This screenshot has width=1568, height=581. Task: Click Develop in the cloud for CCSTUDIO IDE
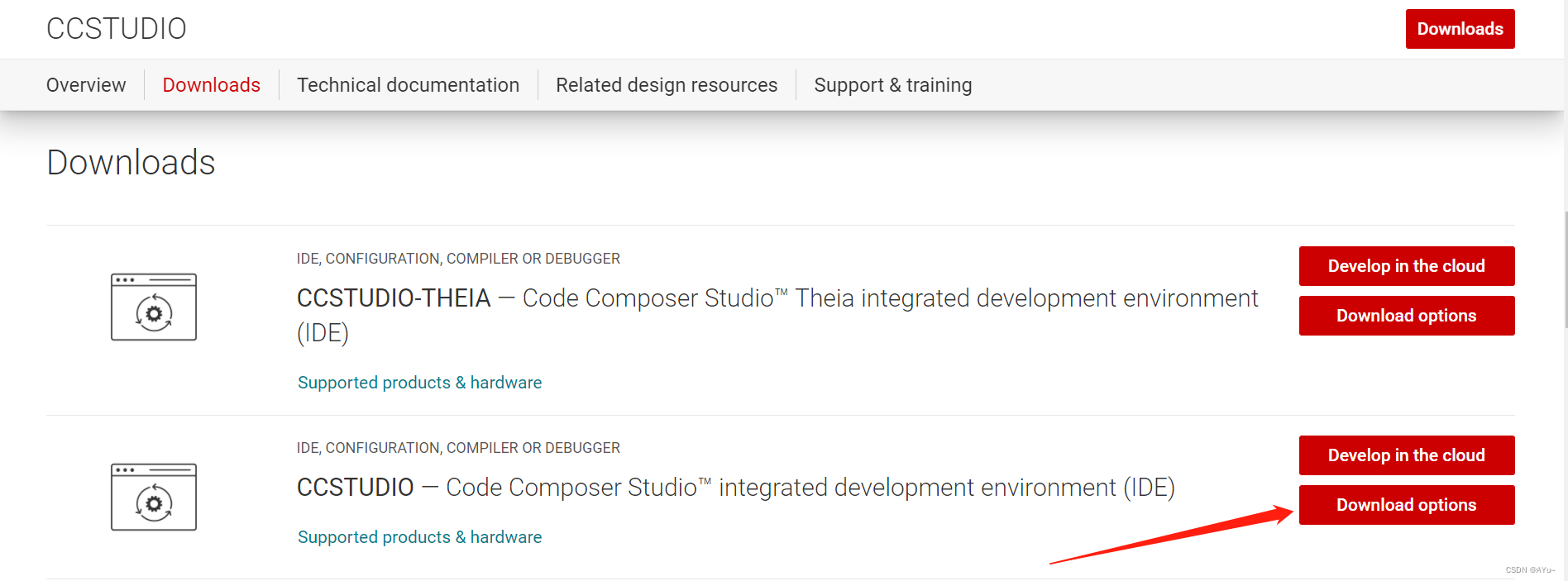click(x=1407, y=455)
